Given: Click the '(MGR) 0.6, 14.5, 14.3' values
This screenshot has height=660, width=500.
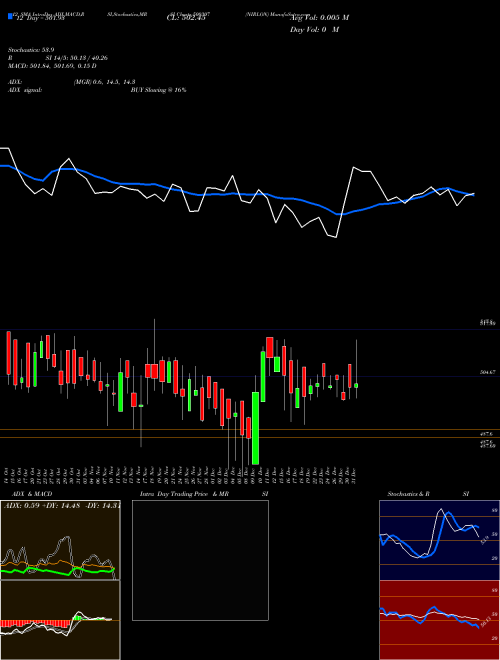Looking at the screenshot, I should pos(104,82).
